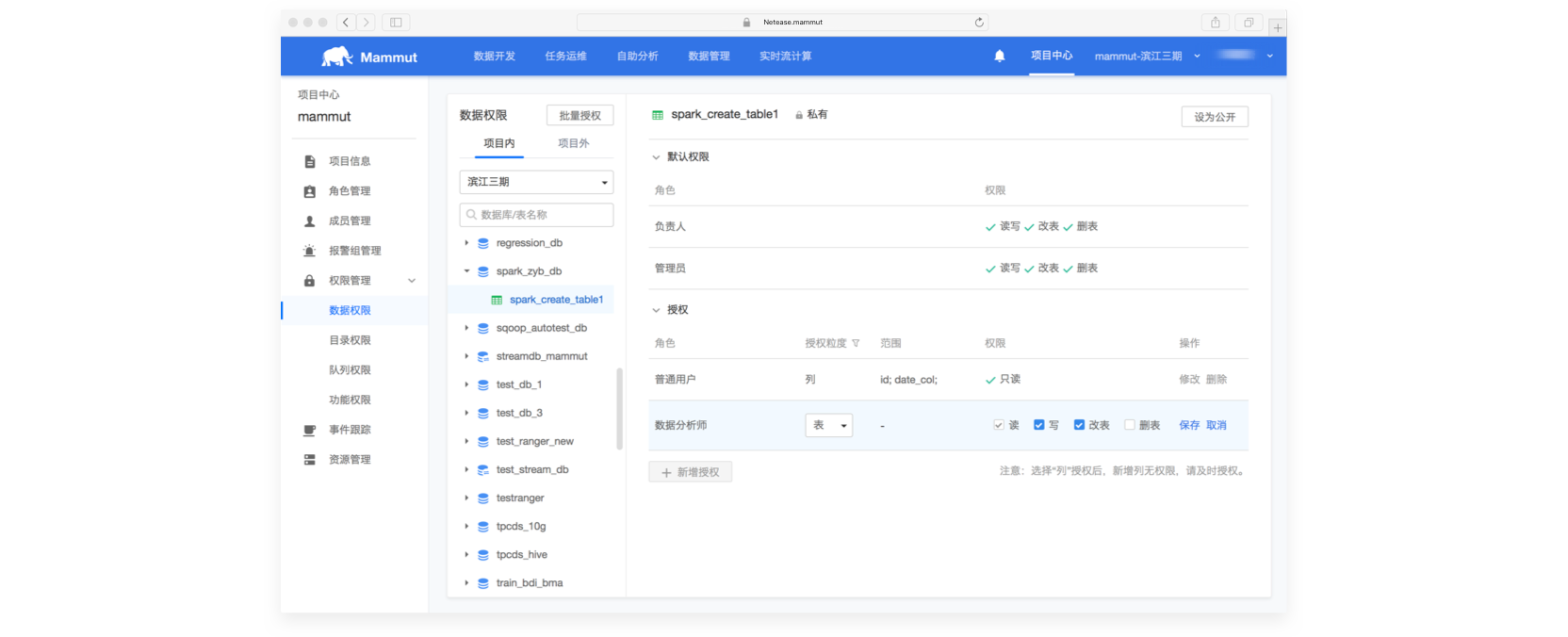1568x637 pixels.
Task: Expand the regression_db database node
Action: [466, 243]
